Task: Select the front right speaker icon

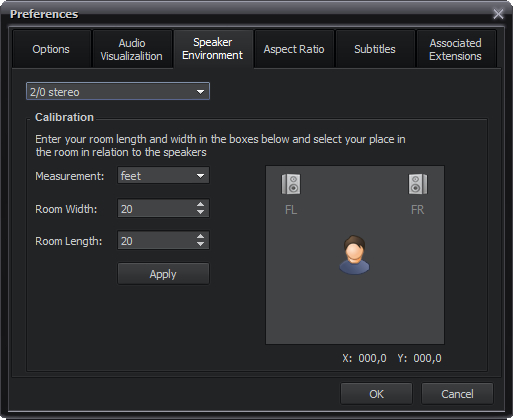Action: pyautogui.click(x=418, y=184)
